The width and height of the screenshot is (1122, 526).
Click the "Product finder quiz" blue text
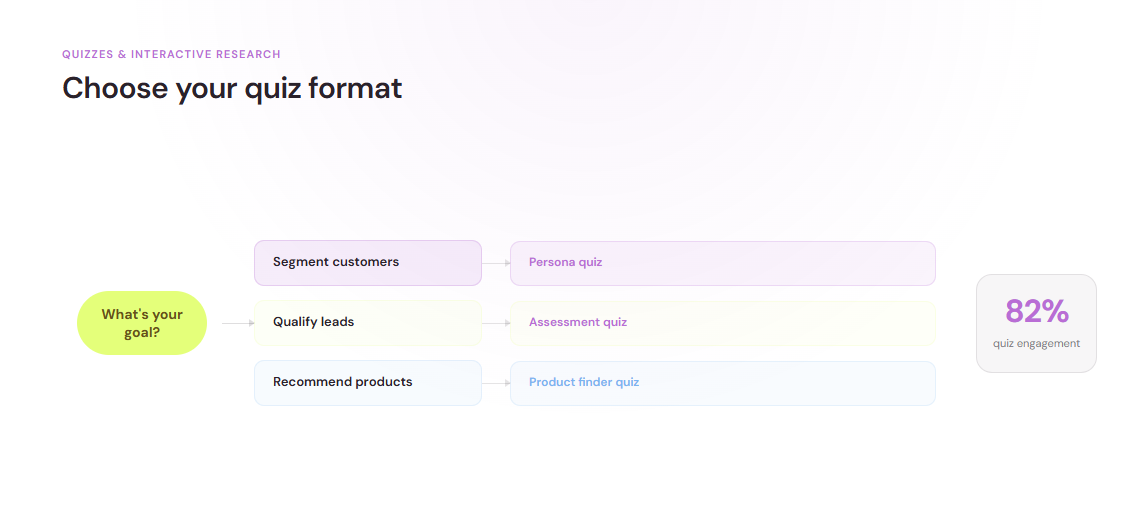(x=584, y=382)
